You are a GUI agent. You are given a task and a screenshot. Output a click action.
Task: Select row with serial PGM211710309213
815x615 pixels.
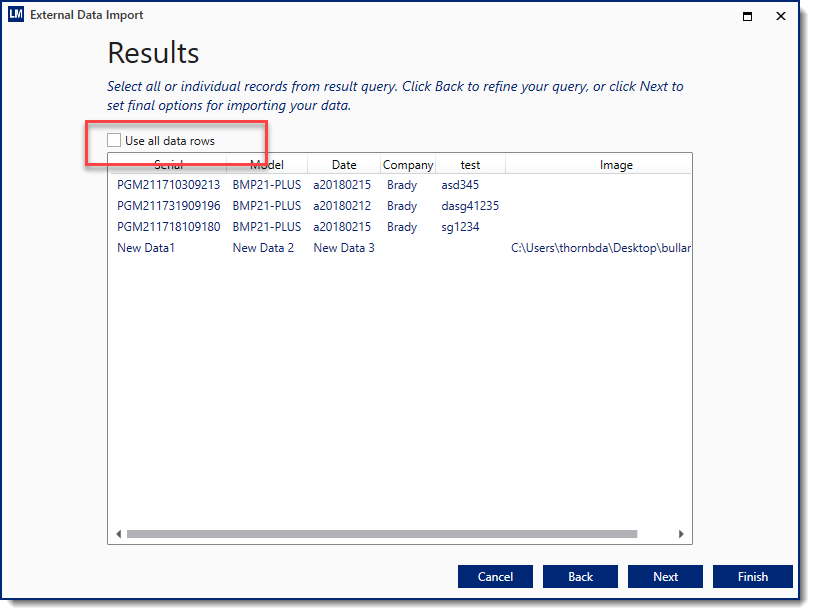click(168, 185)
